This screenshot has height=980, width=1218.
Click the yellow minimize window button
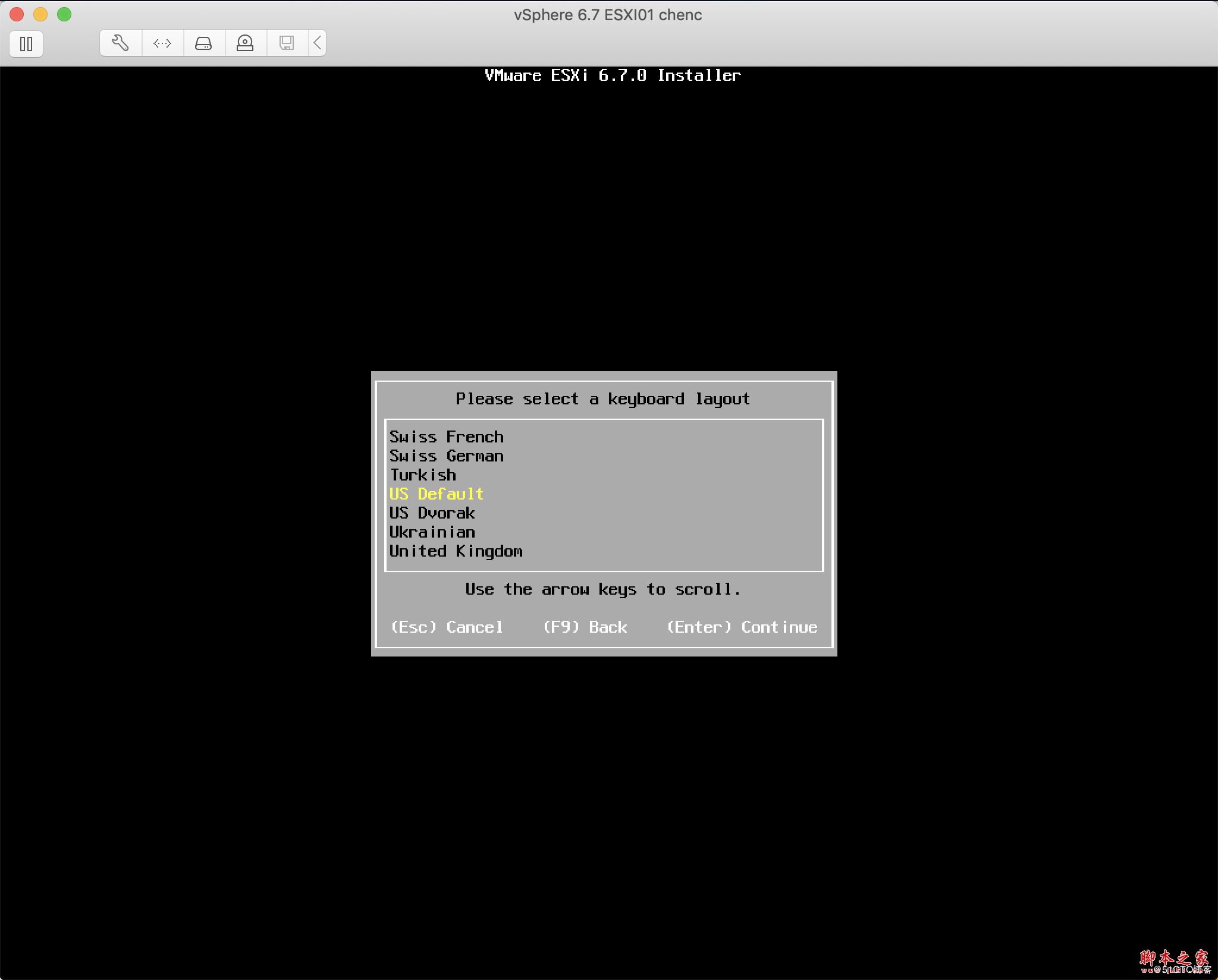[40, 14]
